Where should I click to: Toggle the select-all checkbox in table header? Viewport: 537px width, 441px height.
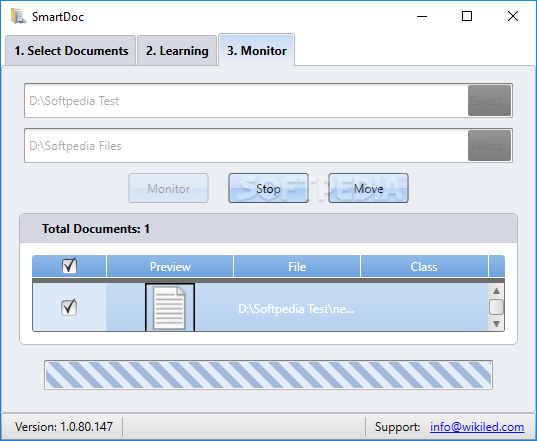(x=70, y=266)
